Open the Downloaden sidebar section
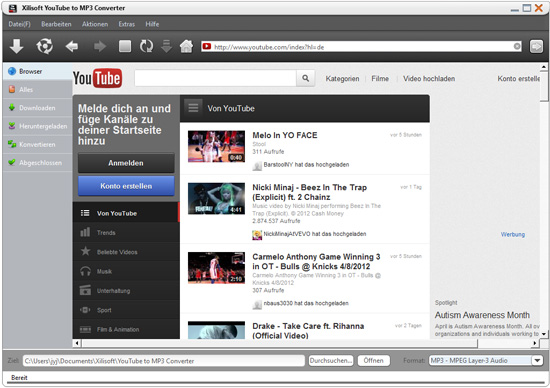 [38, 108]
